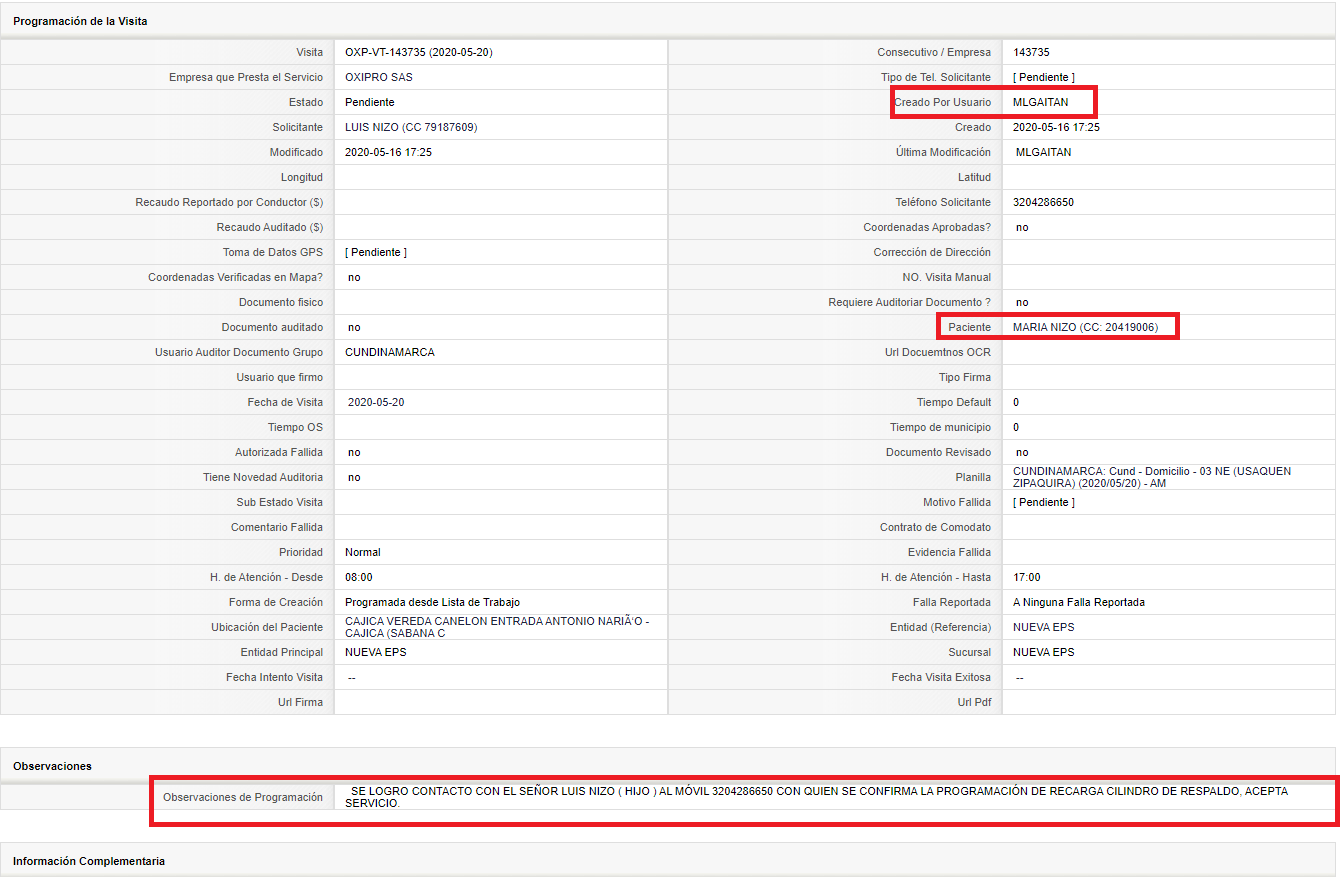Click the Consecutivo value 143735
1343x877 pixels.
click(1031, 52)
